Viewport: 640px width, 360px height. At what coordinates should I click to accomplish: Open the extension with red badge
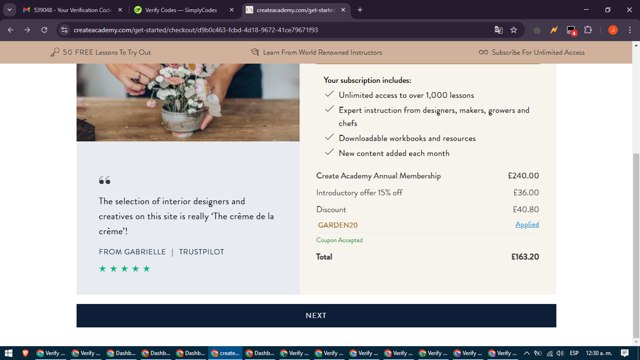571,30
